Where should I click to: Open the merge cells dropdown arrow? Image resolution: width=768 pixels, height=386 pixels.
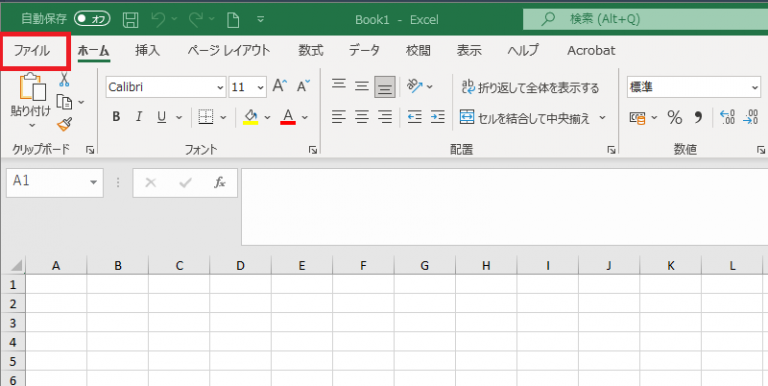tap(602, 118)
